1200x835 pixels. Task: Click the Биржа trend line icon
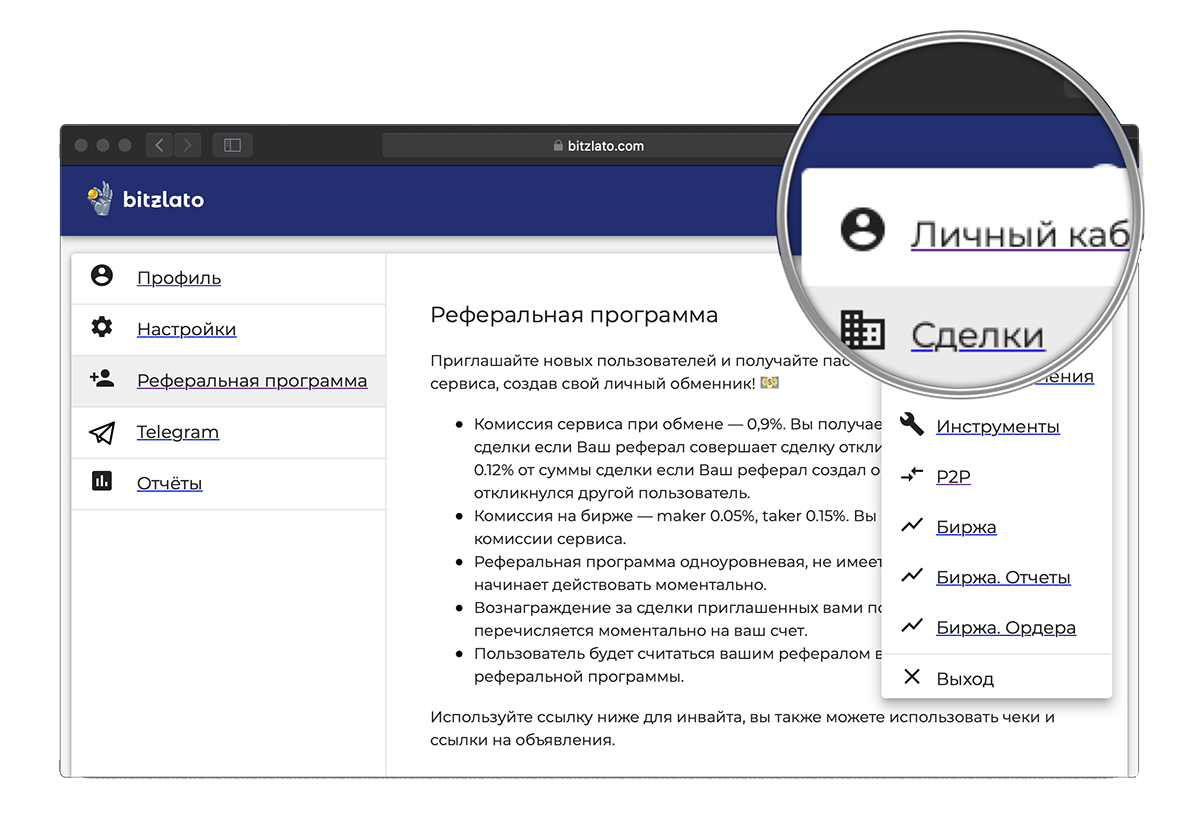click(x=911, y=525)
